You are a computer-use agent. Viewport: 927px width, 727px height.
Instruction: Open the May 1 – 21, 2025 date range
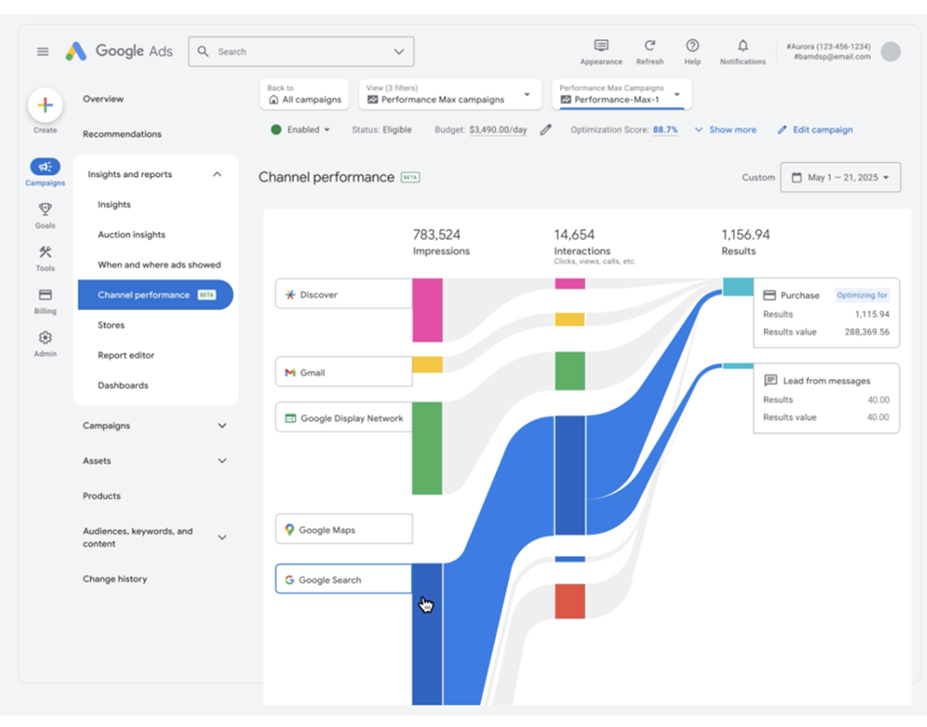click(x=840, y=177)
